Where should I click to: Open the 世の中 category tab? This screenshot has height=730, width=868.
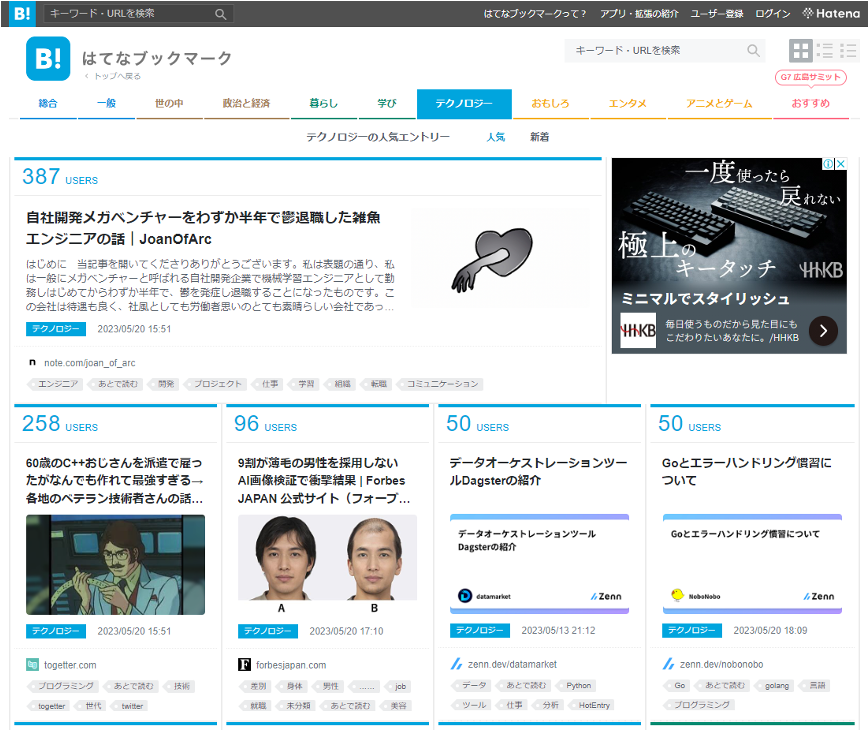(x=169, y=103)
